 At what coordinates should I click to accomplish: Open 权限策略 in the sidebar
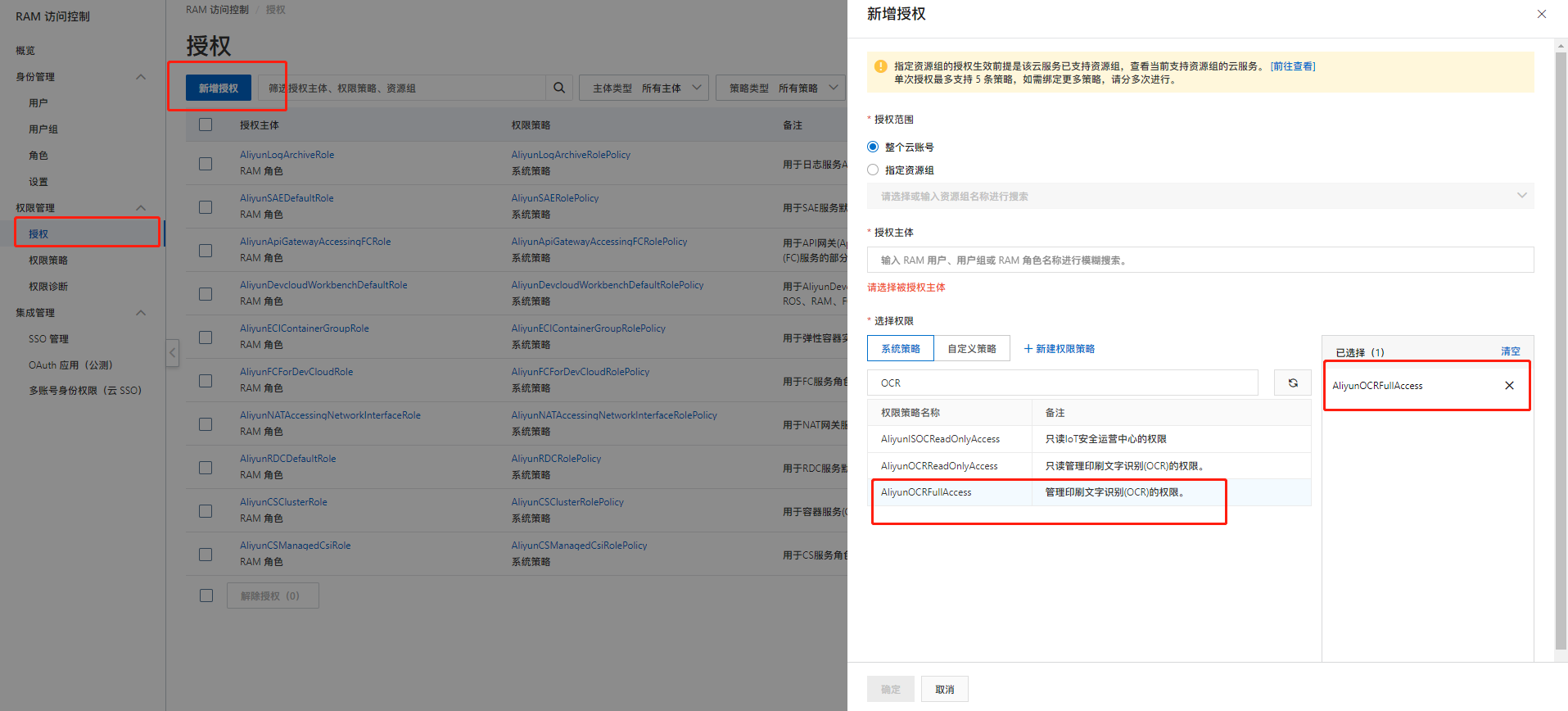tap(48, 260)
